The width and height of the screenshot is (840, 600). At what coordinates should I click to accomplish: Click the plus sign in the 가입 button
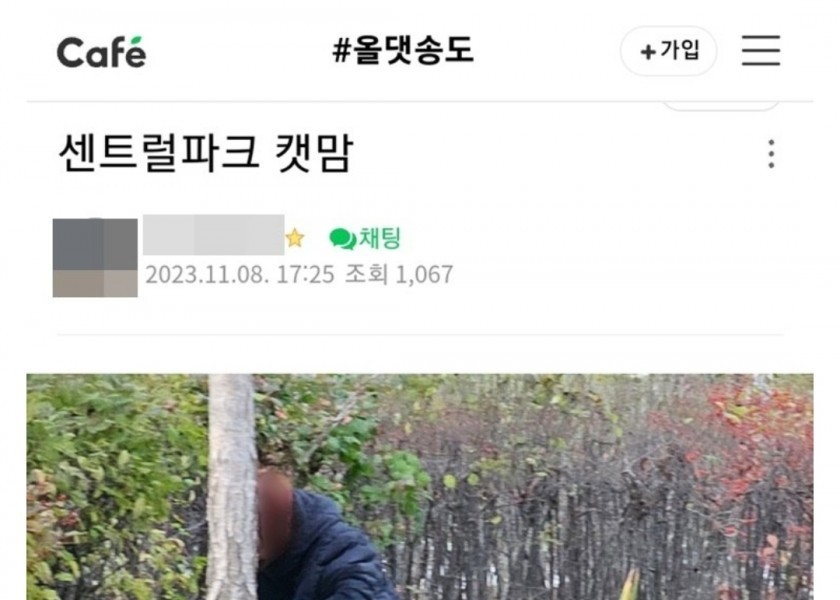pyautogui.click(x=648, y=52)
